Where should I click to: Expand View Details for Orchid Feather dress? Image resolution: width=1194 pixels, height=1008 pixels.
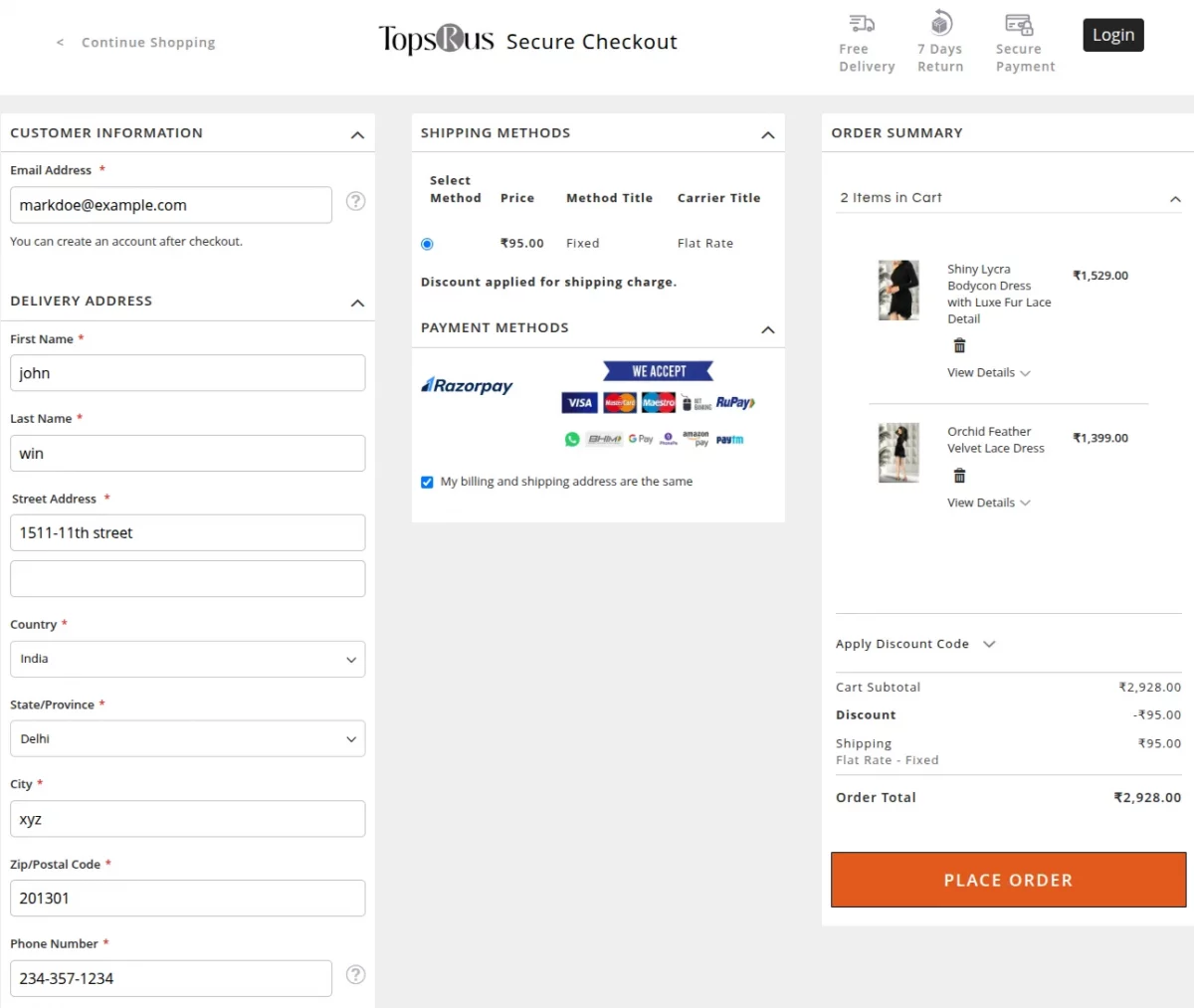[x=988, y=503]
